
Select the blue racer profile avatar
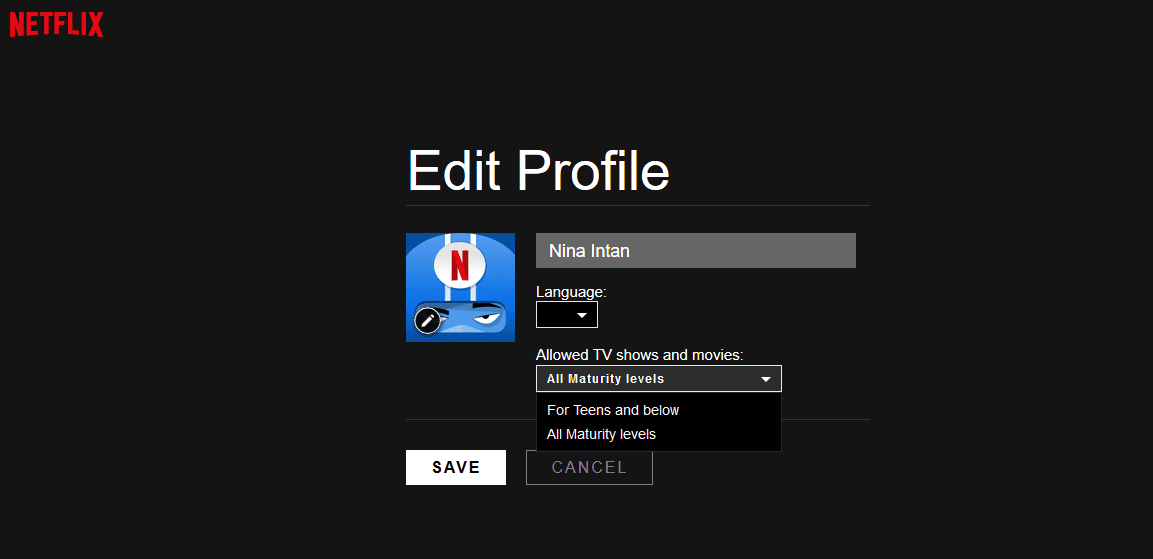pos(460,287)
